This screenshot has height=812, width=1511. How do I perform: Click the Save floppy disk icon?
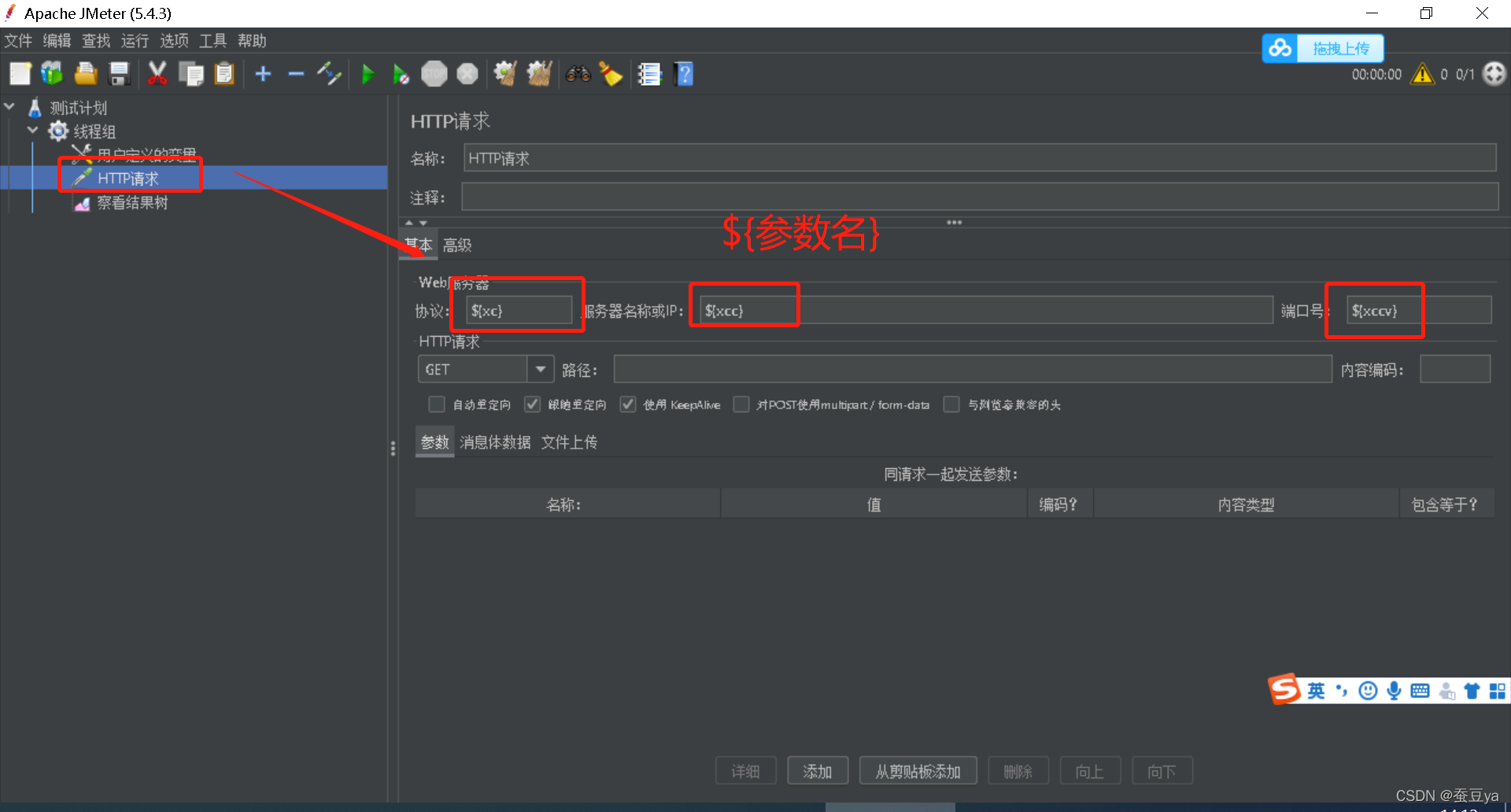119,74
